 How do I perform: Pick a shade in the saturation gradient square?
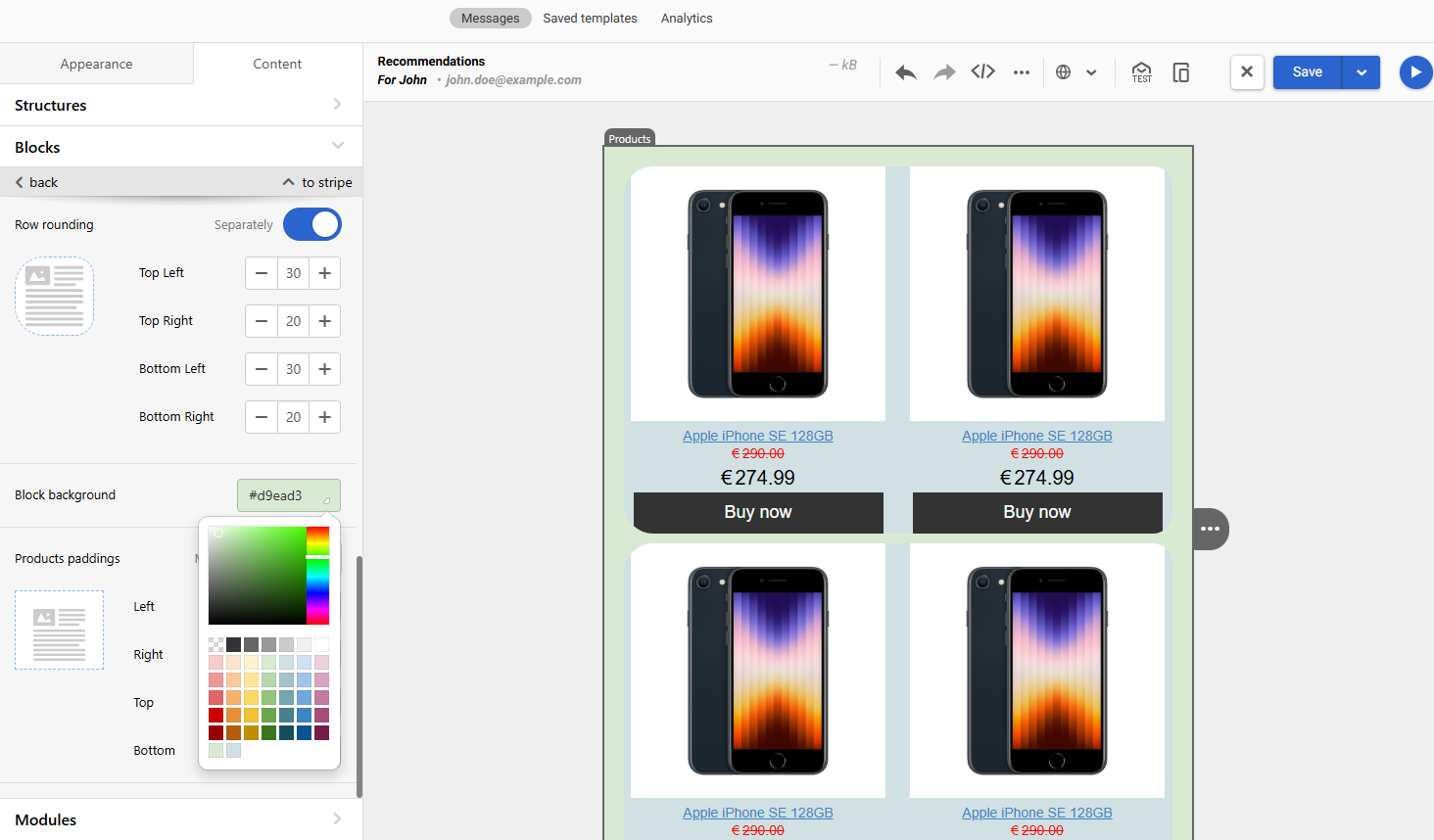click(x=258, y=576)
